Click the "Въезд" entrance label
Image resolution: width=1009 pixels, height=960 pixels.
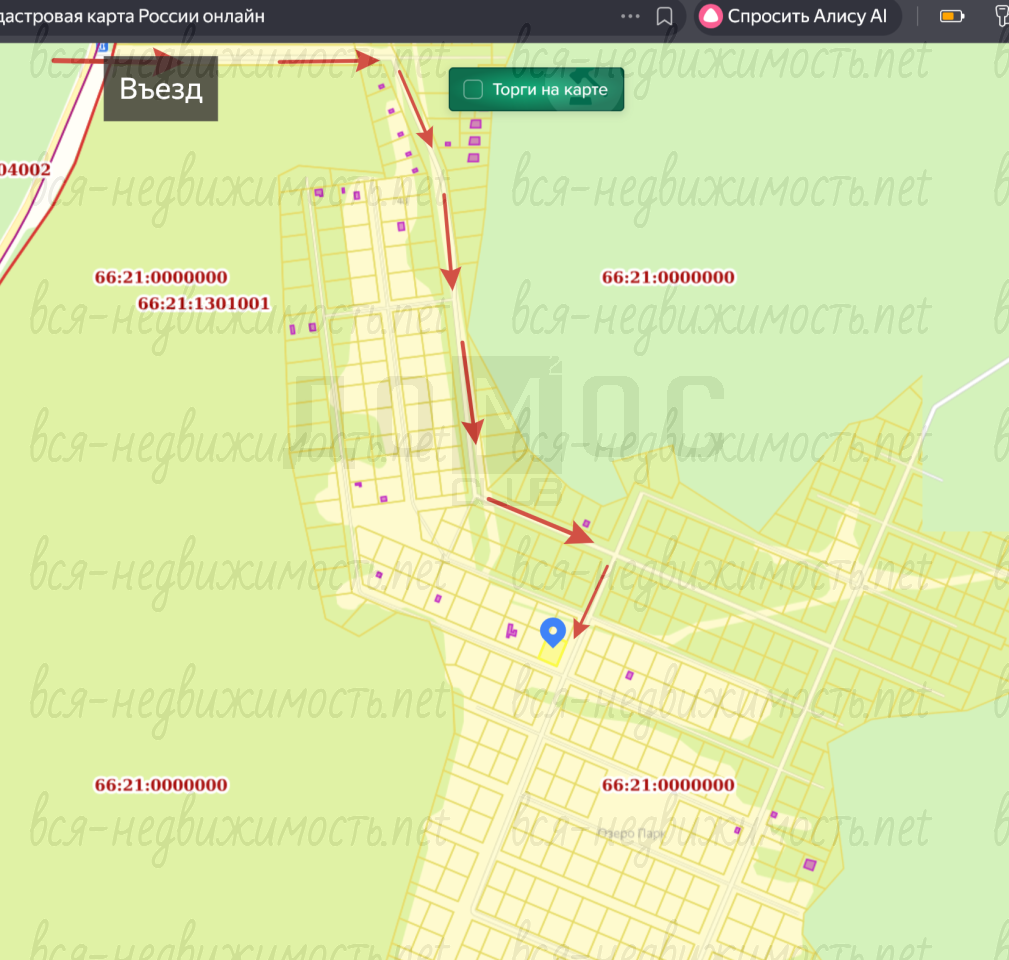[161, 89]
